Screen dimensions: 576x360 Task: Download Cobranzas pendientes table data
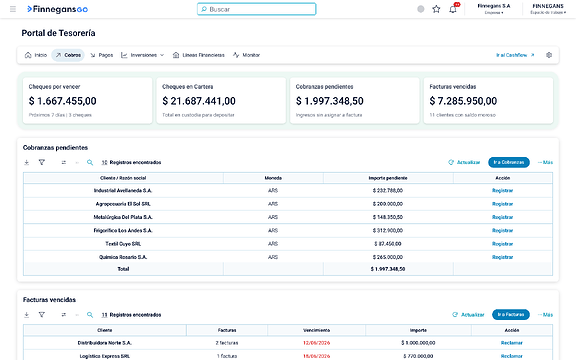[x=27, y=162]
